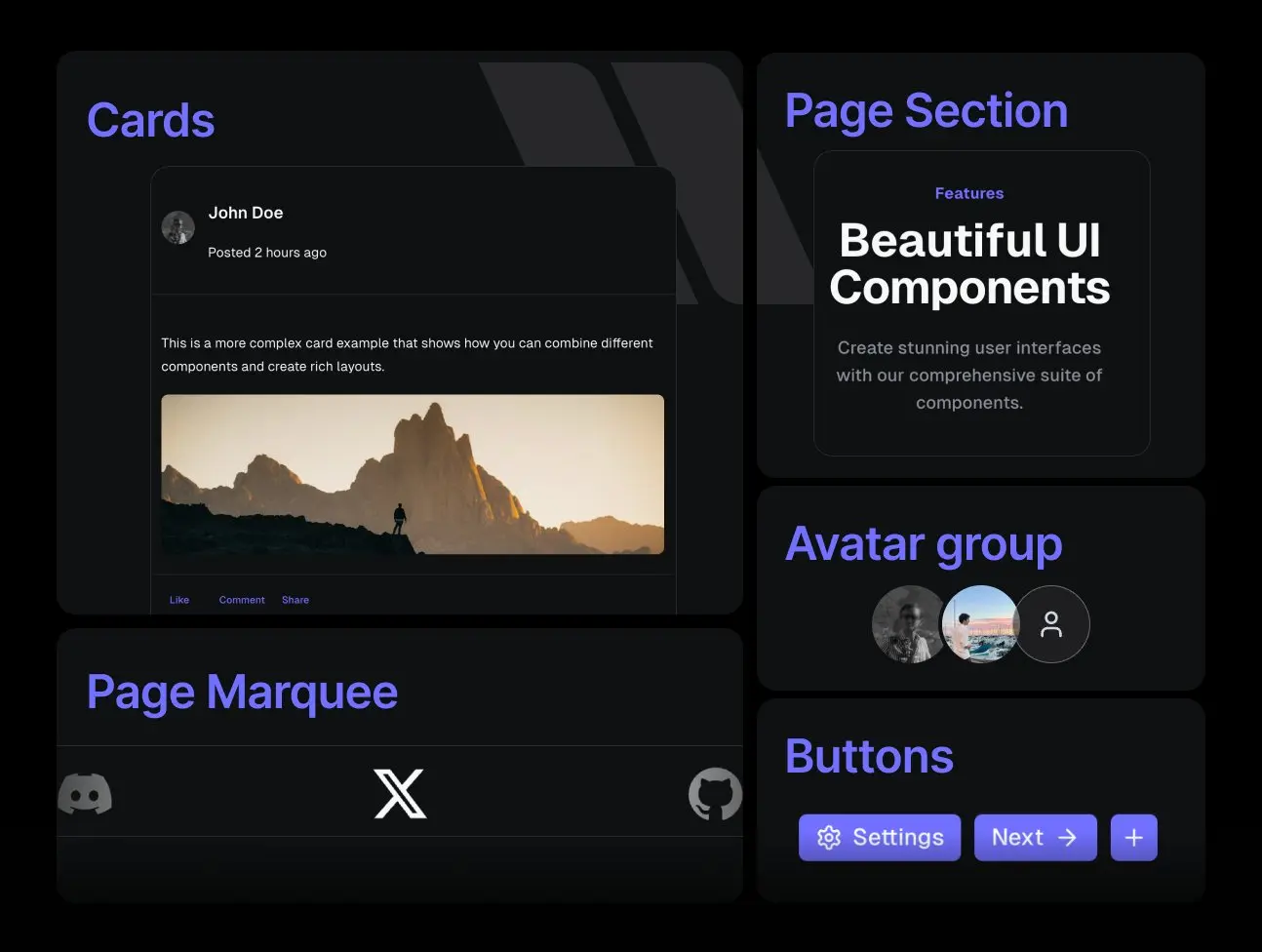The height and width of the screenshot is (952, 1262).
Task: Click the Beautiful UI Components headline
Action: (969, 264)
